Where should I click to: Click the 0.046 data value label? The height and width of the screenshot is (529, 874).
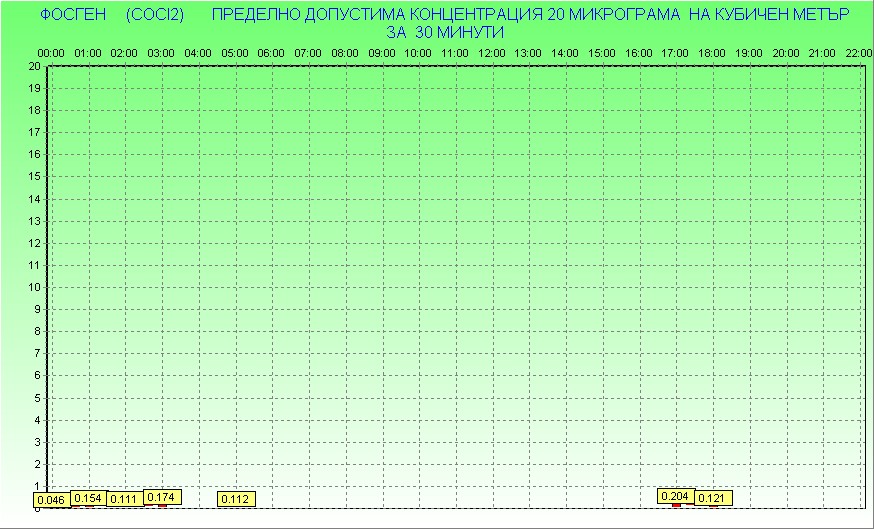coord(51,500)
